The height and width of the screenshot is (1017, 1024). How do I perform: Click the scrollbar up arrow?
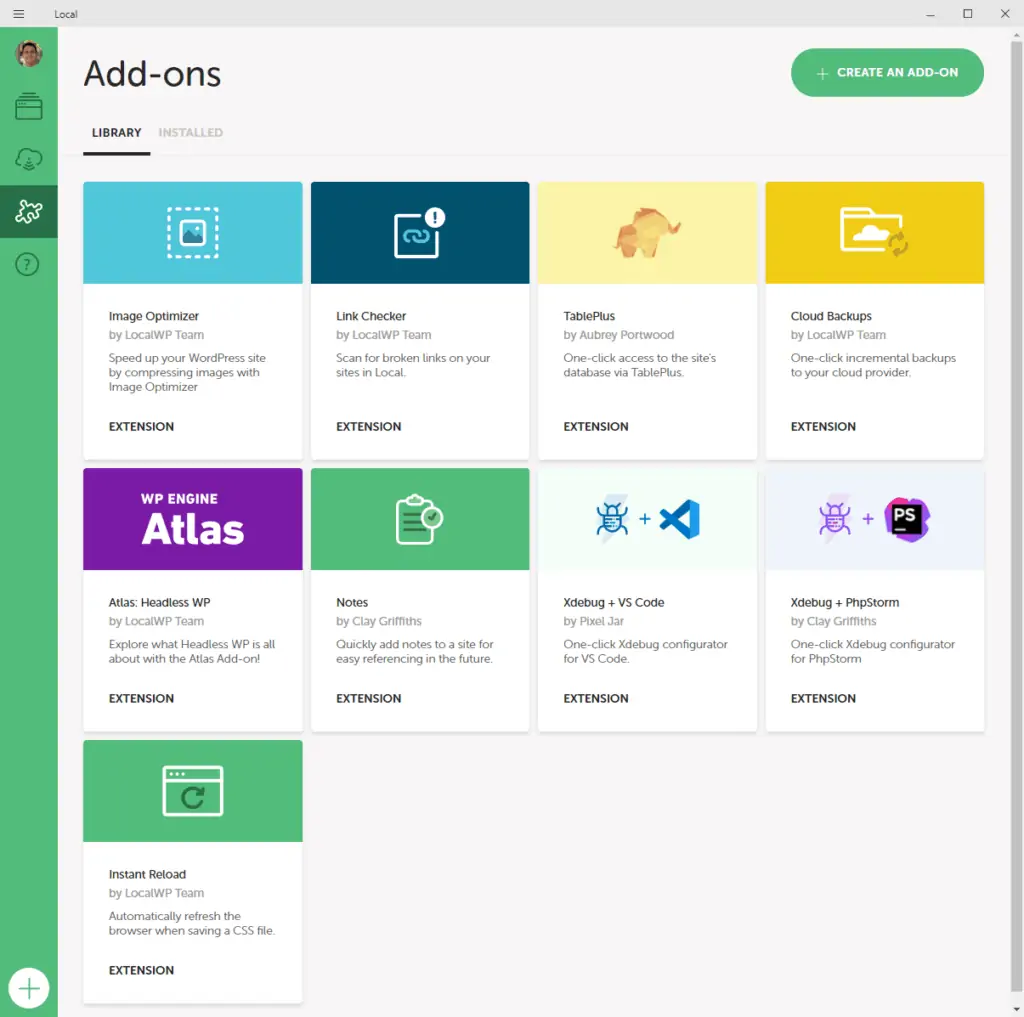pyautogui.click(x=1016, y=33)
